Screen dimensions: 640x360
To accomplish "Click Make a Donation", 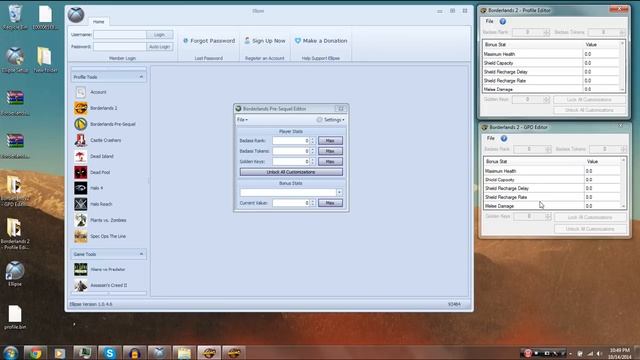I will point(321,41).
